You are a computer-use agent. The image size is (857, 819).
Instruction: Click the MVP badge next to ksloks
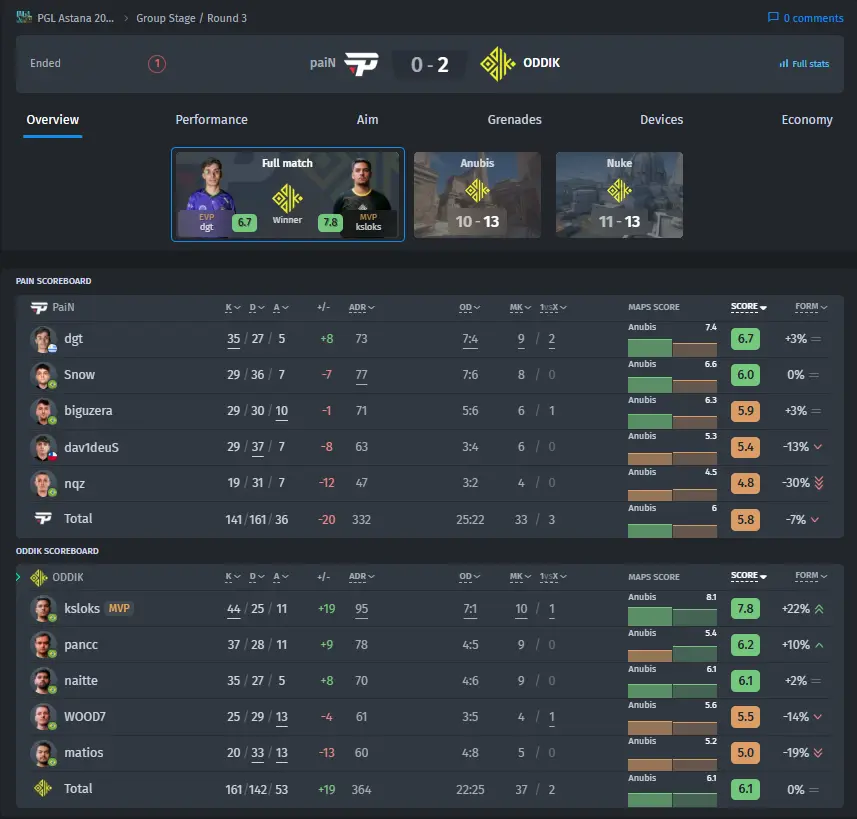coord(119,609)
